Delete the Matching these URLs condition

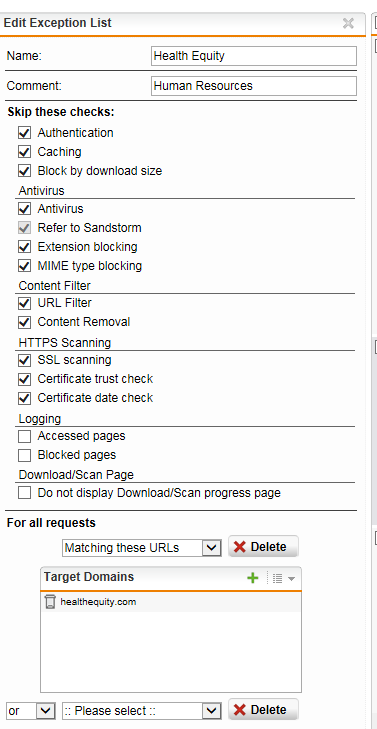point(263,547)
